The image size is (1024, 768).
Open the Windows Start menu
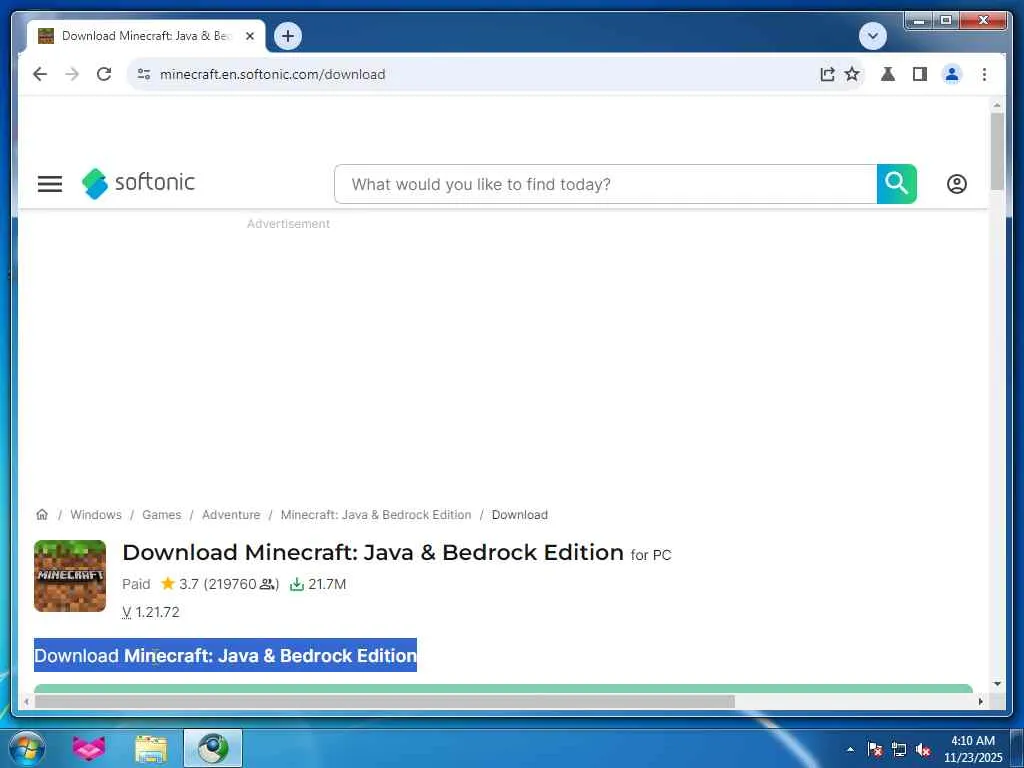pos(27,748)
